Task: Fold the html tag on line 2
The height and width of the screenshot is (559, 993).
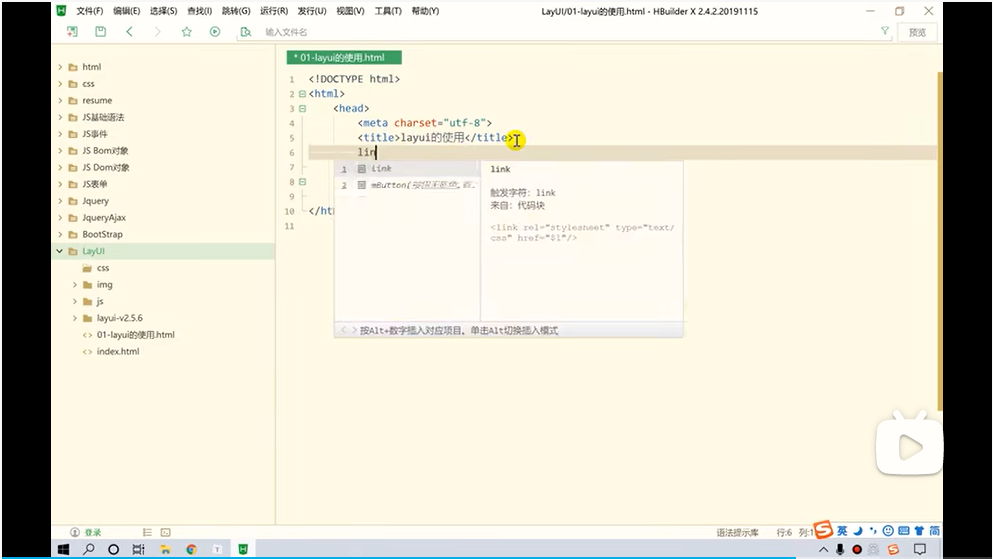Action: coord(302,94)
